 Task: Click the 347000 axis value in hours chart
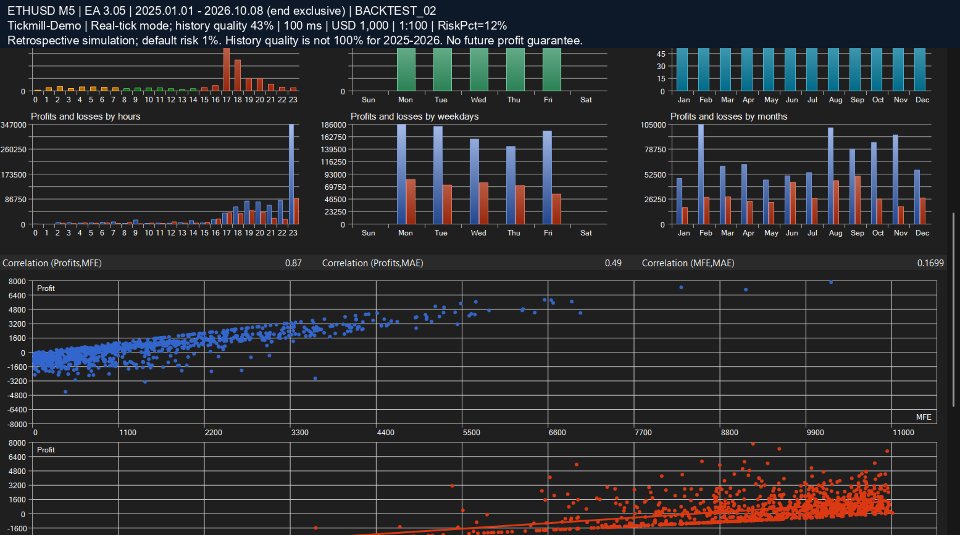pos(13,125)
